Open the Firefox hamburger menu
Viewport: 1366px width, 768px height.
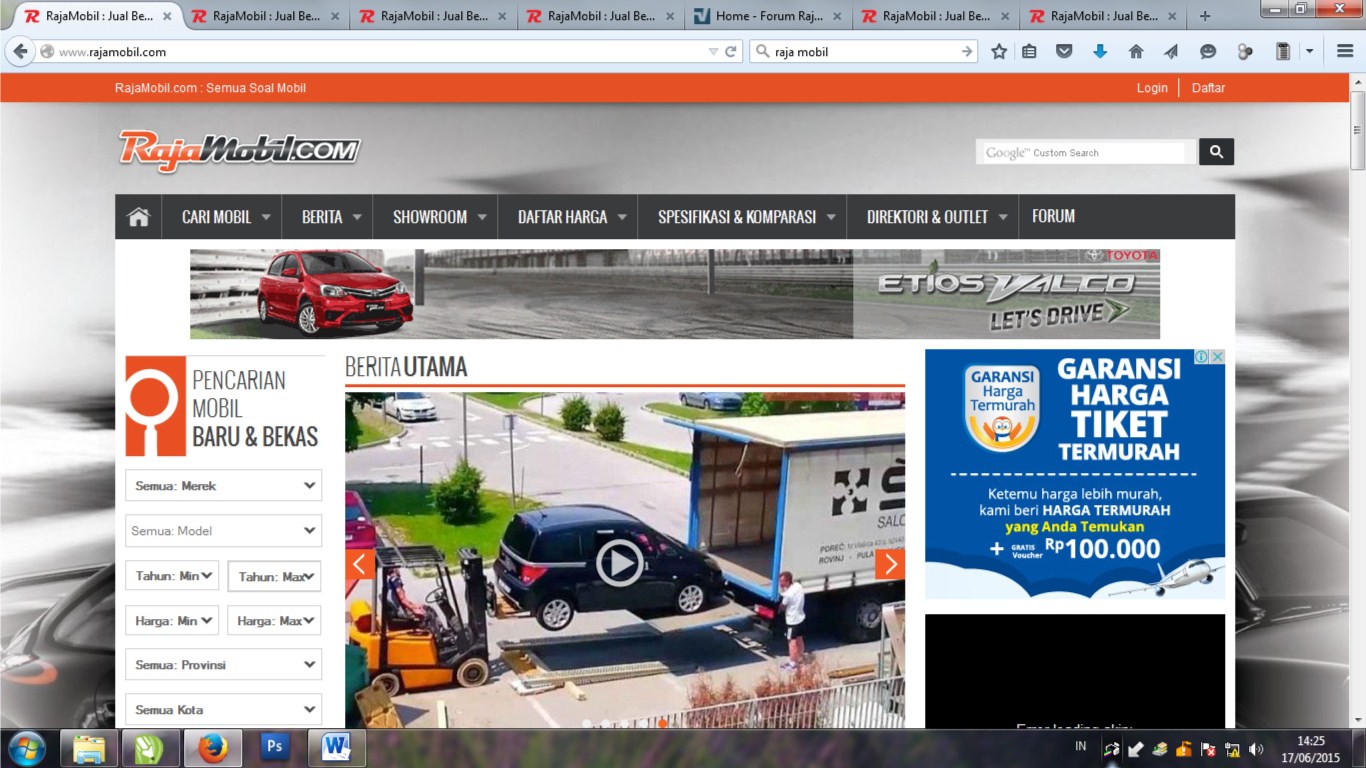pos(1345,52)
